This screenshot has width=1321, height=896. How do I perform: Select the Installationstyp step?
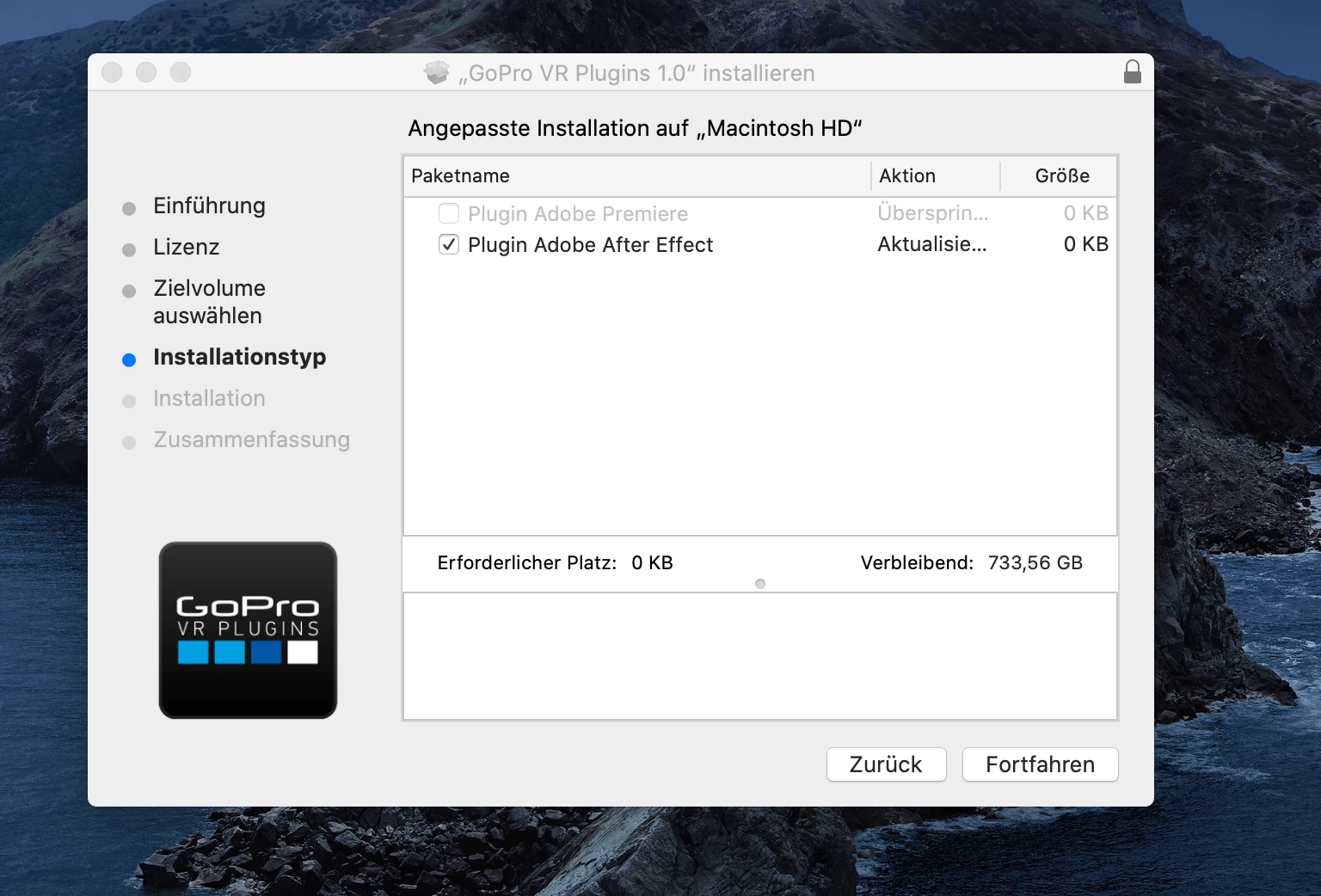point(239,357)
